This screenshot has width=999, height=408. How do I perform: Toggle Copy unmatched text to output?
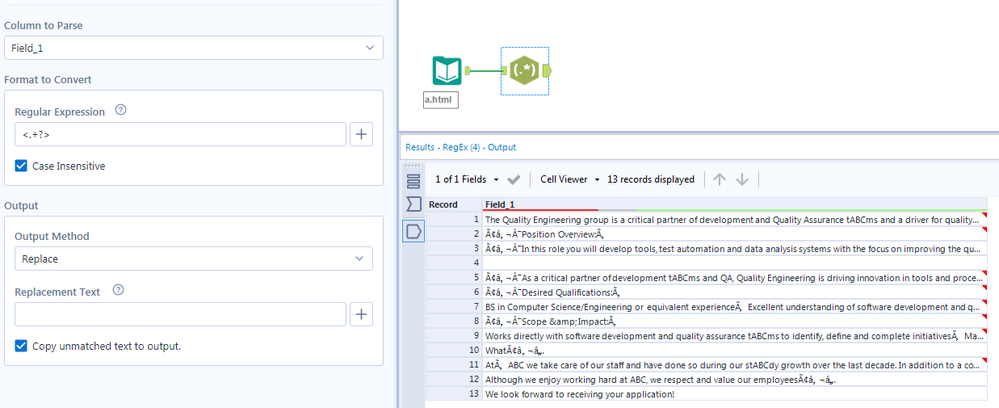click(x=20, y=346)
